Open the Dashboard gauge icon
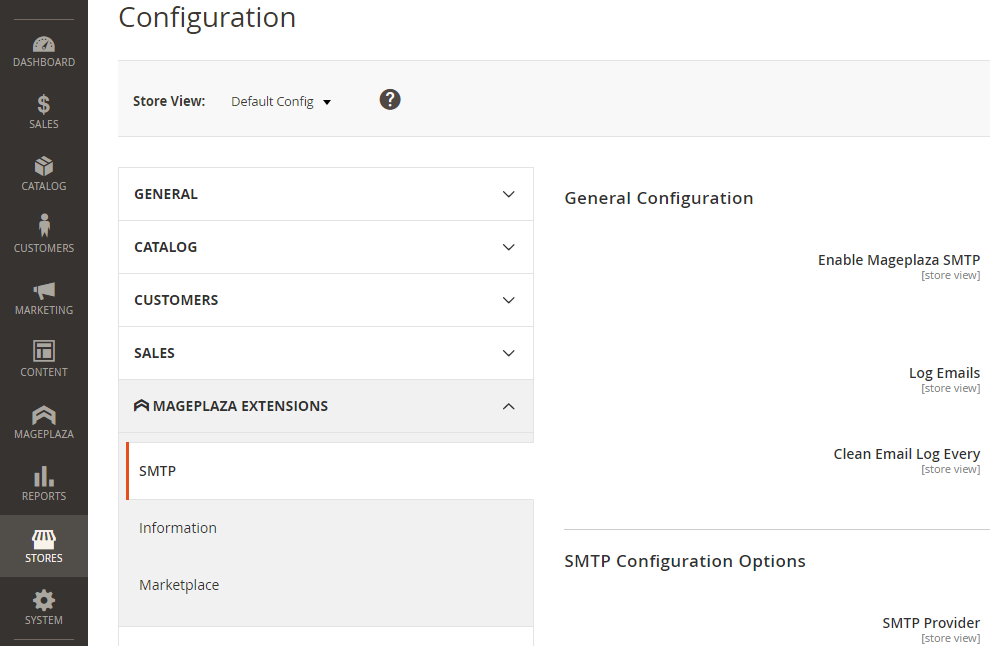Viewport: 990px width, 646px height. coord(43,45)
